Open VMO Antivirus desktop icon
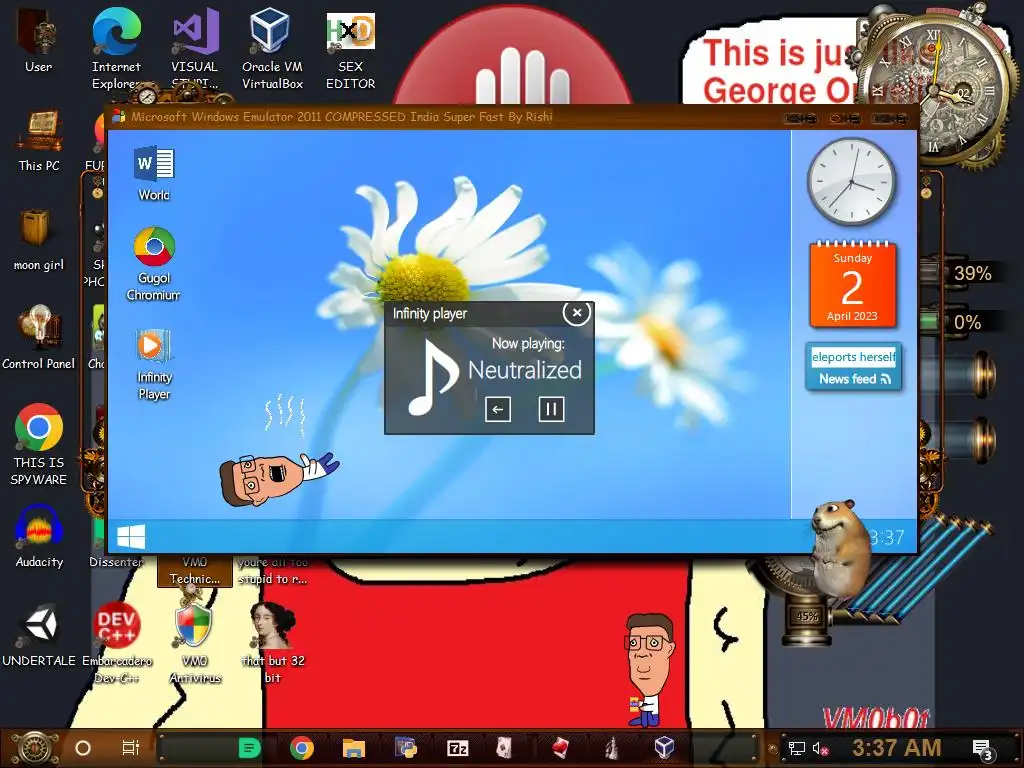The width and height of the screenshot is (1024, 768). pyautogui.click(x=195, y=644)
